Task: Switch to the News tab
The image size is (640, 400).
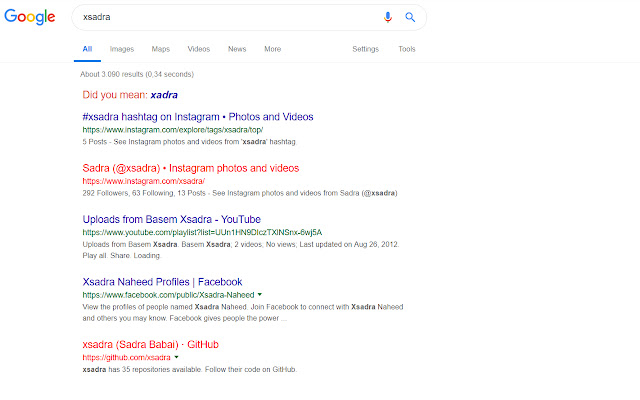Action: point(237,48)
